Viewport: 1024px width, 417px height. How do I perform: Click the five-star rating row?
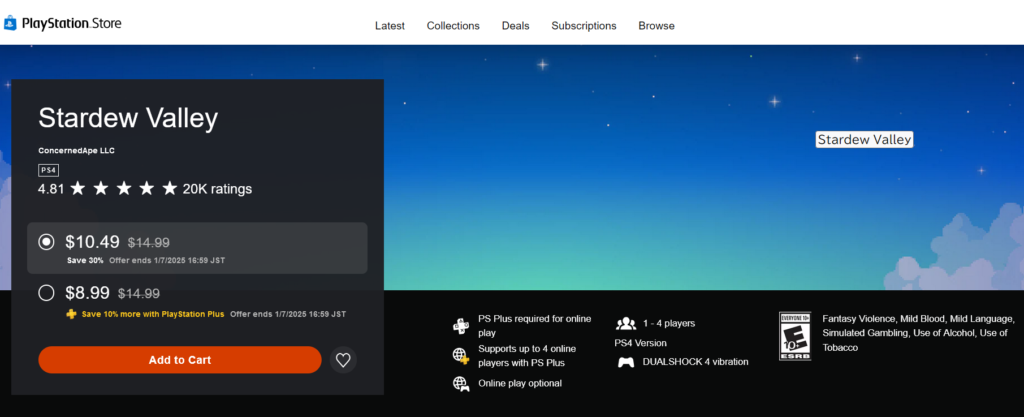tap(123, 189)
